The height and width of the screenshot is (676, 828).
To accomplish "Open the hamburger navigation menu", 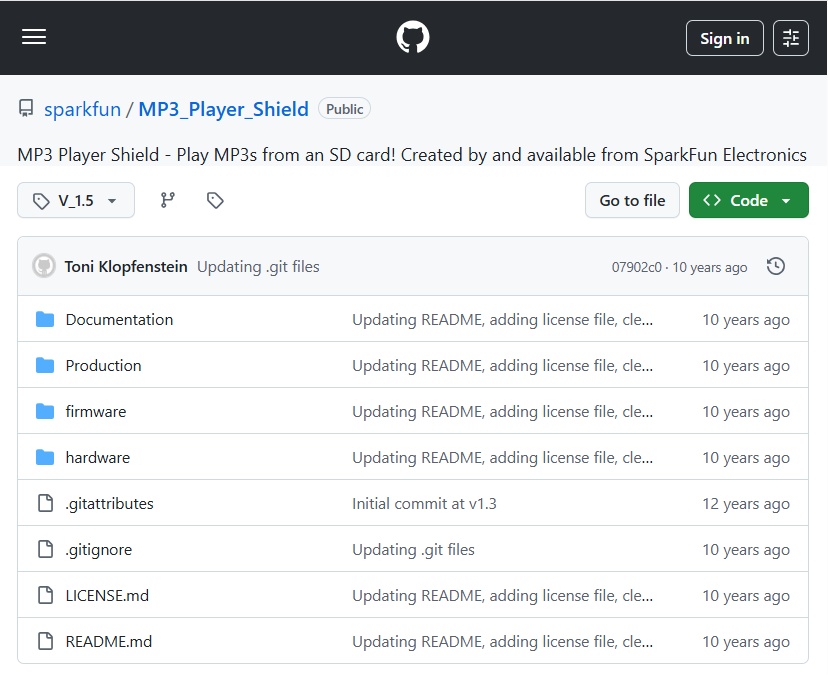I will [34, 37].
